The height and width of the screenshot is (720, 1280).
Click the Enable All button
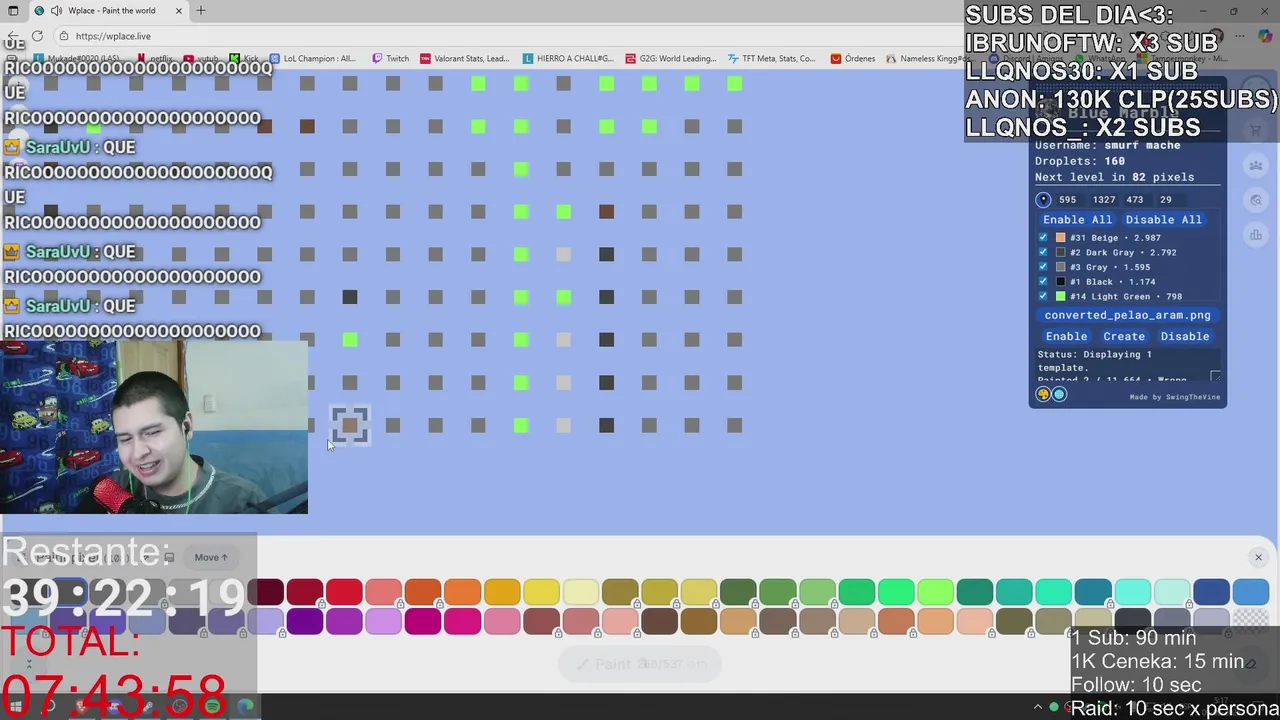click(x=1077, y=219)
